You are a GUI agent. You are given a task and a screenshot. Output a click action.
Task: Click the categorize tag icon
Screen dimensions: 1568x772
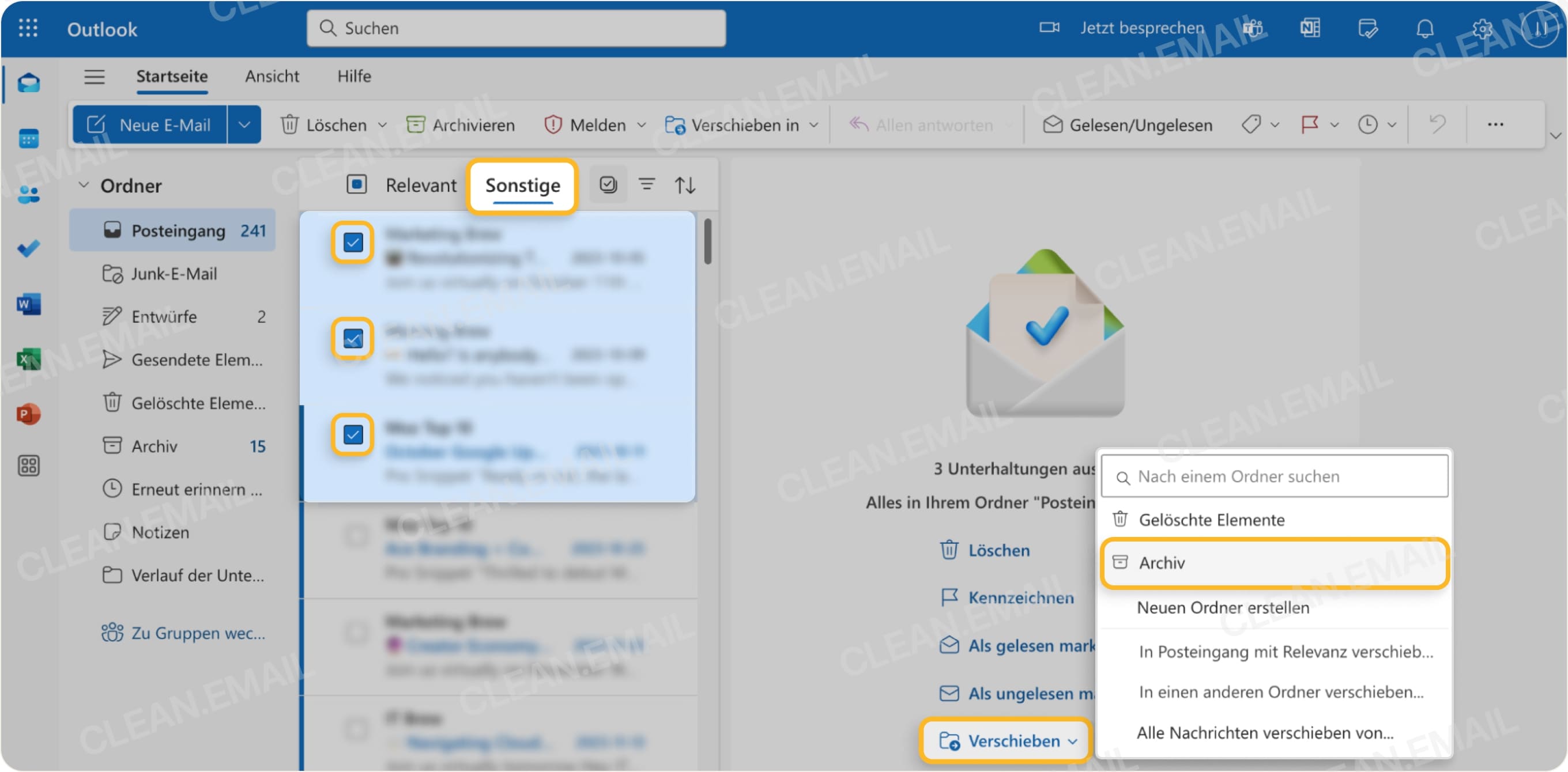(x=1251, y=124)
